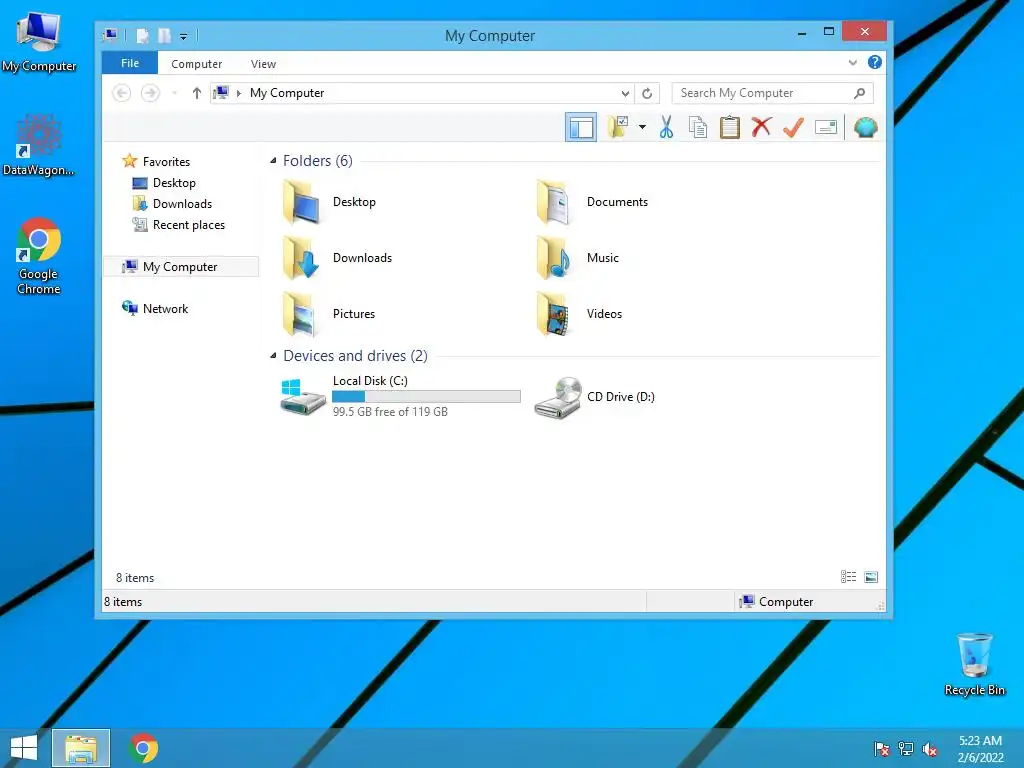Select Favorites in navigation pane
Viewport: 1024px width, 768px height.
click(166, 161)
